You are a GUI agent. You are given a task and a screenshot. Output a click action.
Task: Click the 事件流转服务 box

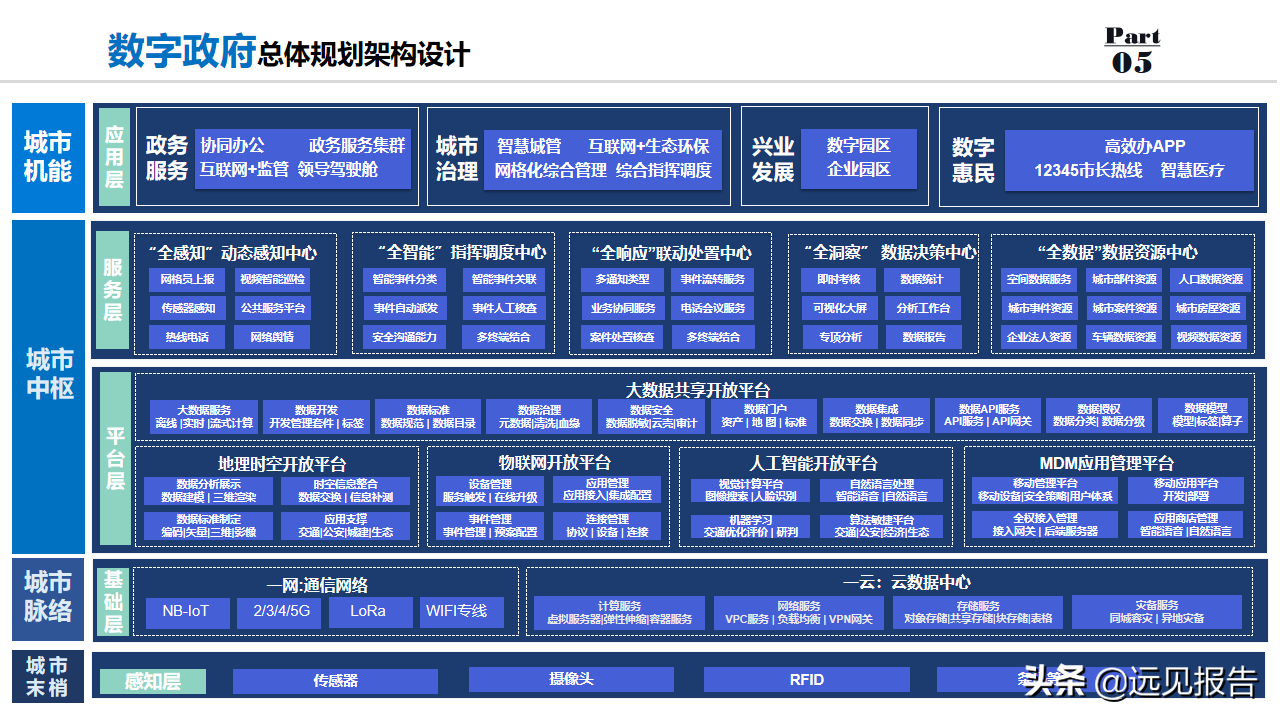[x=713, y=279]
